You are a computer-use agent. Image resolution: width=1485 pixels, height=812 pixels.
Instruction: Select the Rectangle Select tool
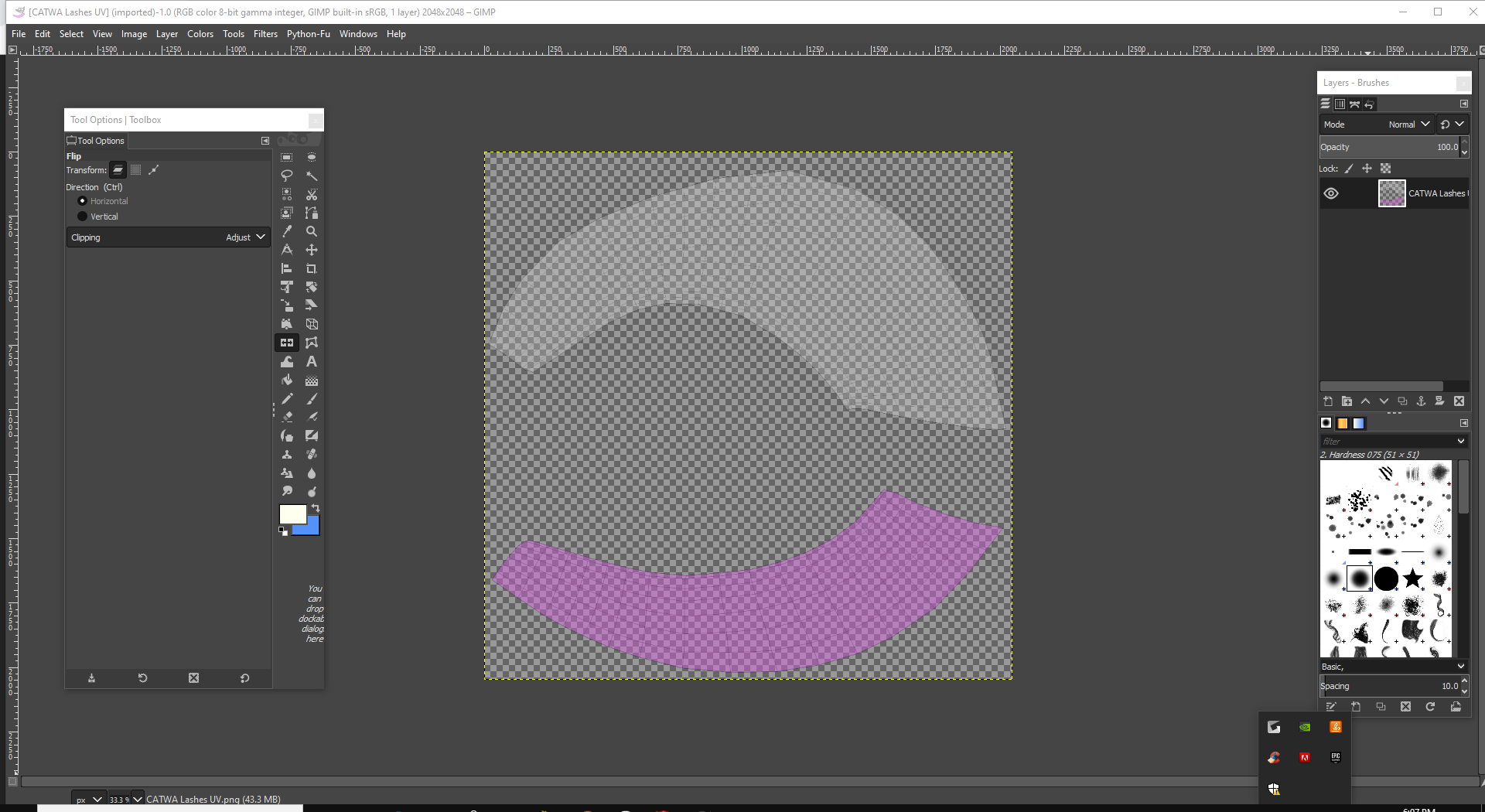point(287,157)
